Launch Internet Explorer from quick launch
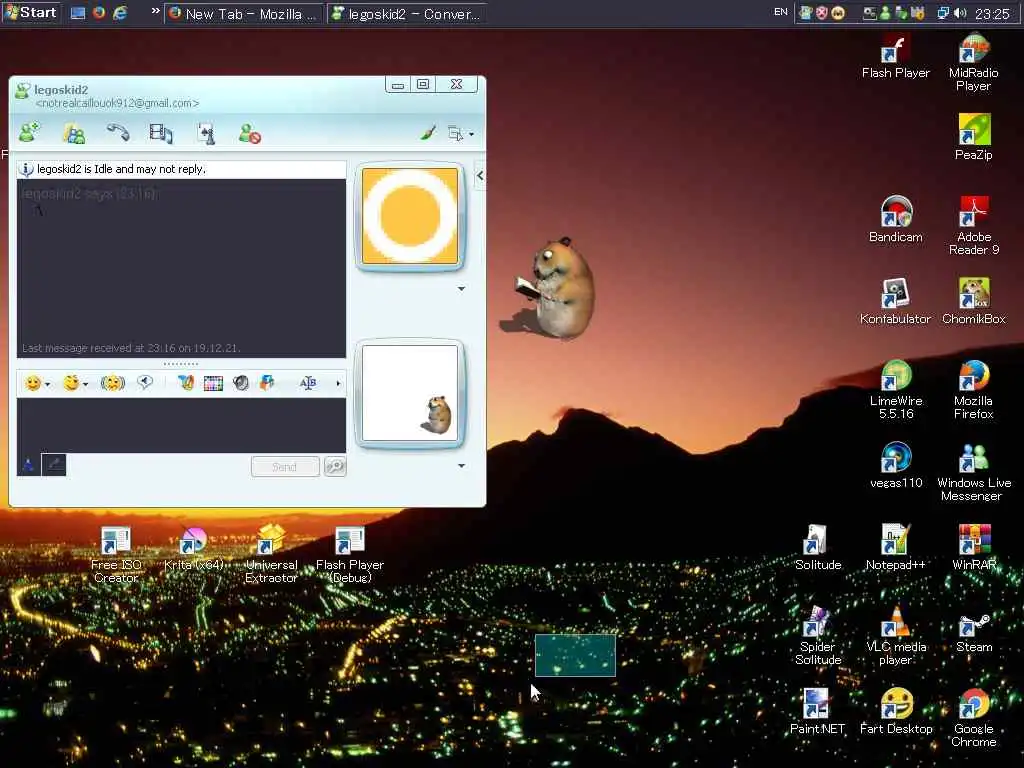Viewport: 1024px width, 768px height. (x=120, y=12)
